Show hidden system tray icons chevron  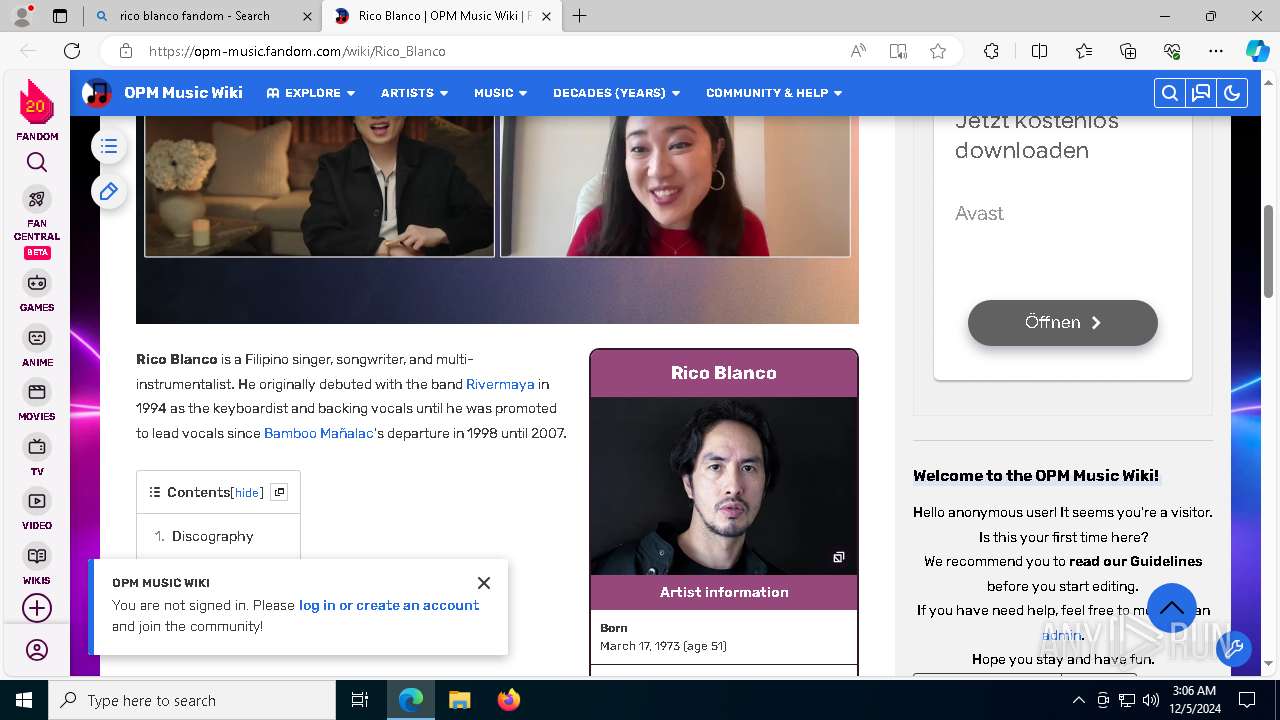(1078, 700)
